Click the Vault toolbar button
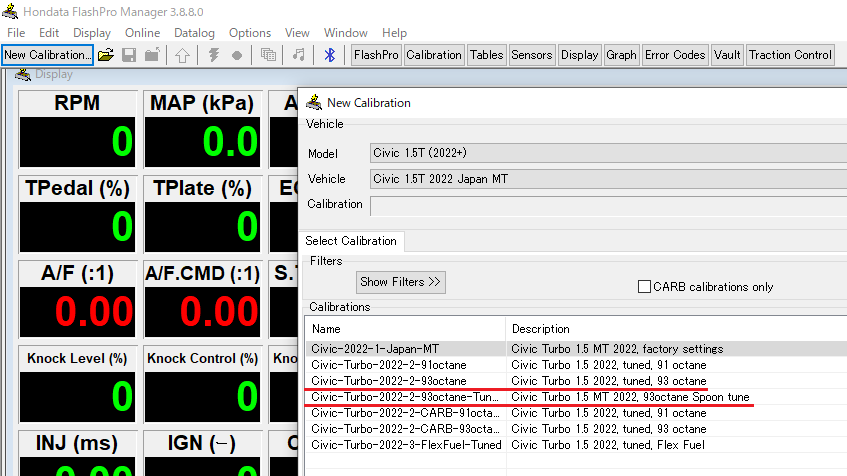The image size is (847, 476). [727, 55]
